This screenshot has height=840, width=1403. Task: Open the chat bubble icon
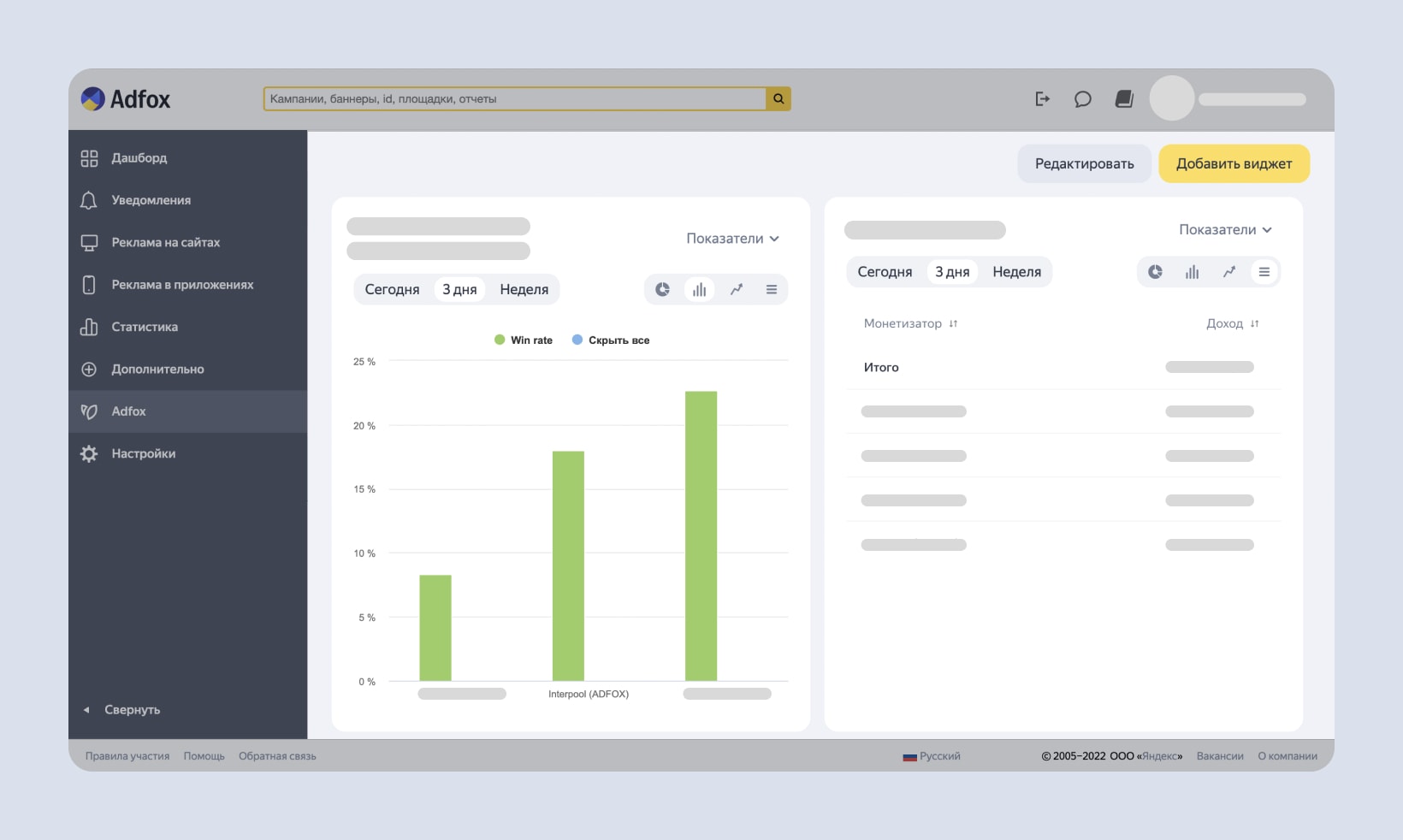coord(1082,99)
